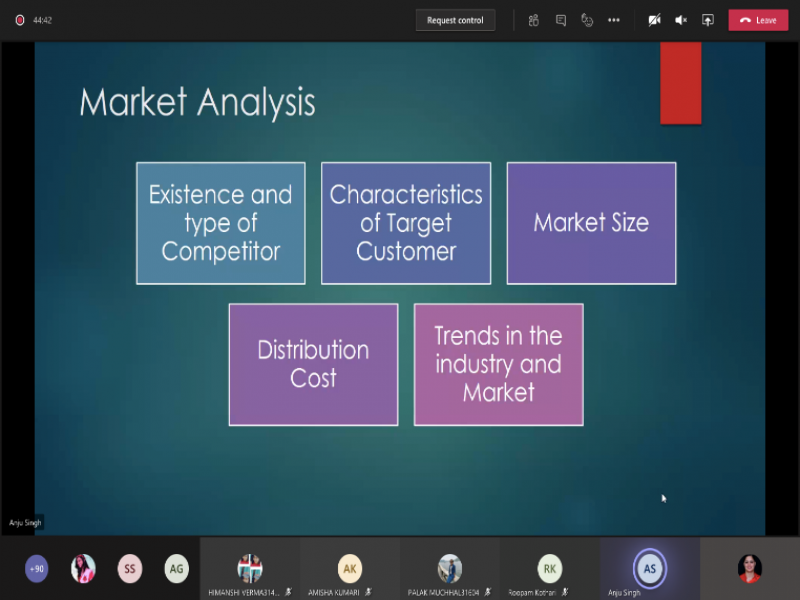Viewport: 800px width, 600px height.
Task: Click the AG participant avatar
Action: point(176,568)
